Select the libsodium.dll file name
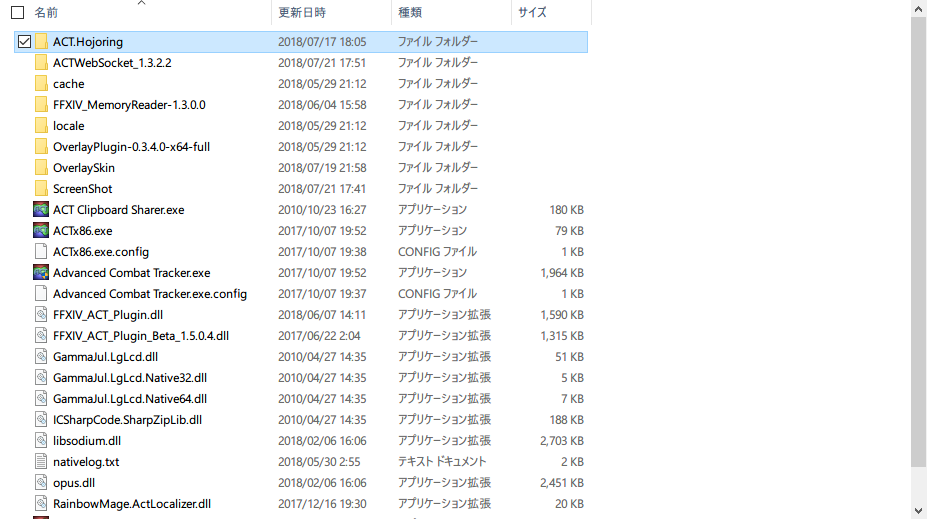This screenshot has height=519, width=927. [x=87, y=440]
